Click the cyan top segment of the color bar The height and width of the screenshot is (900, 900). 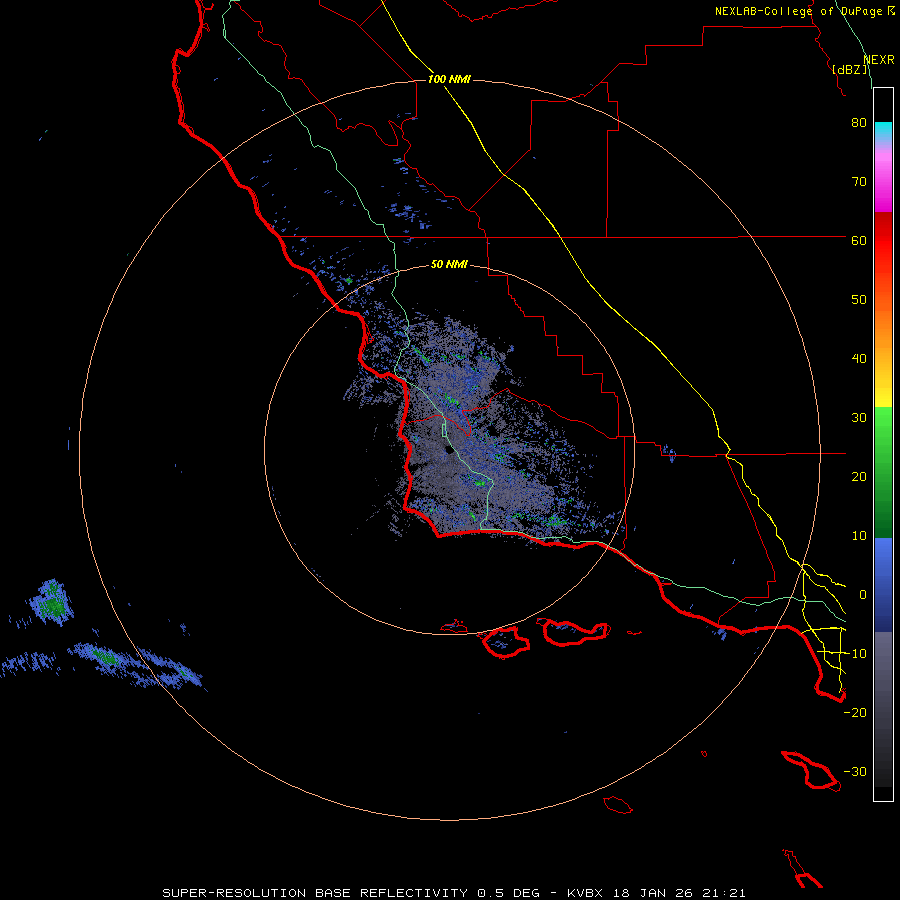click(883, 131)
